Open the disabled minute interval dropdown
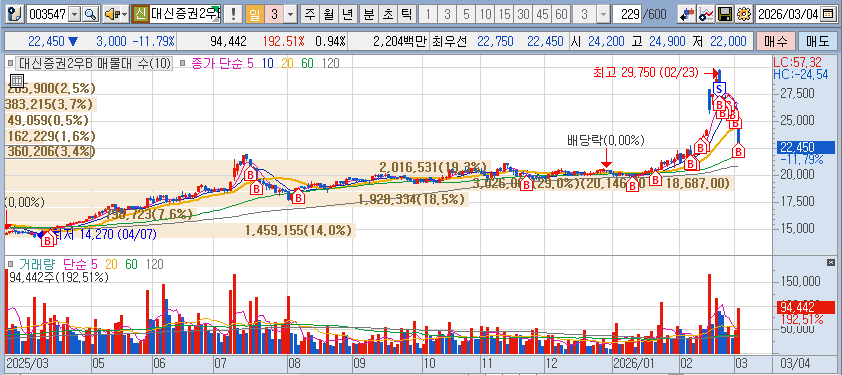This screenshot has width=842, height=375. point(604,15)
